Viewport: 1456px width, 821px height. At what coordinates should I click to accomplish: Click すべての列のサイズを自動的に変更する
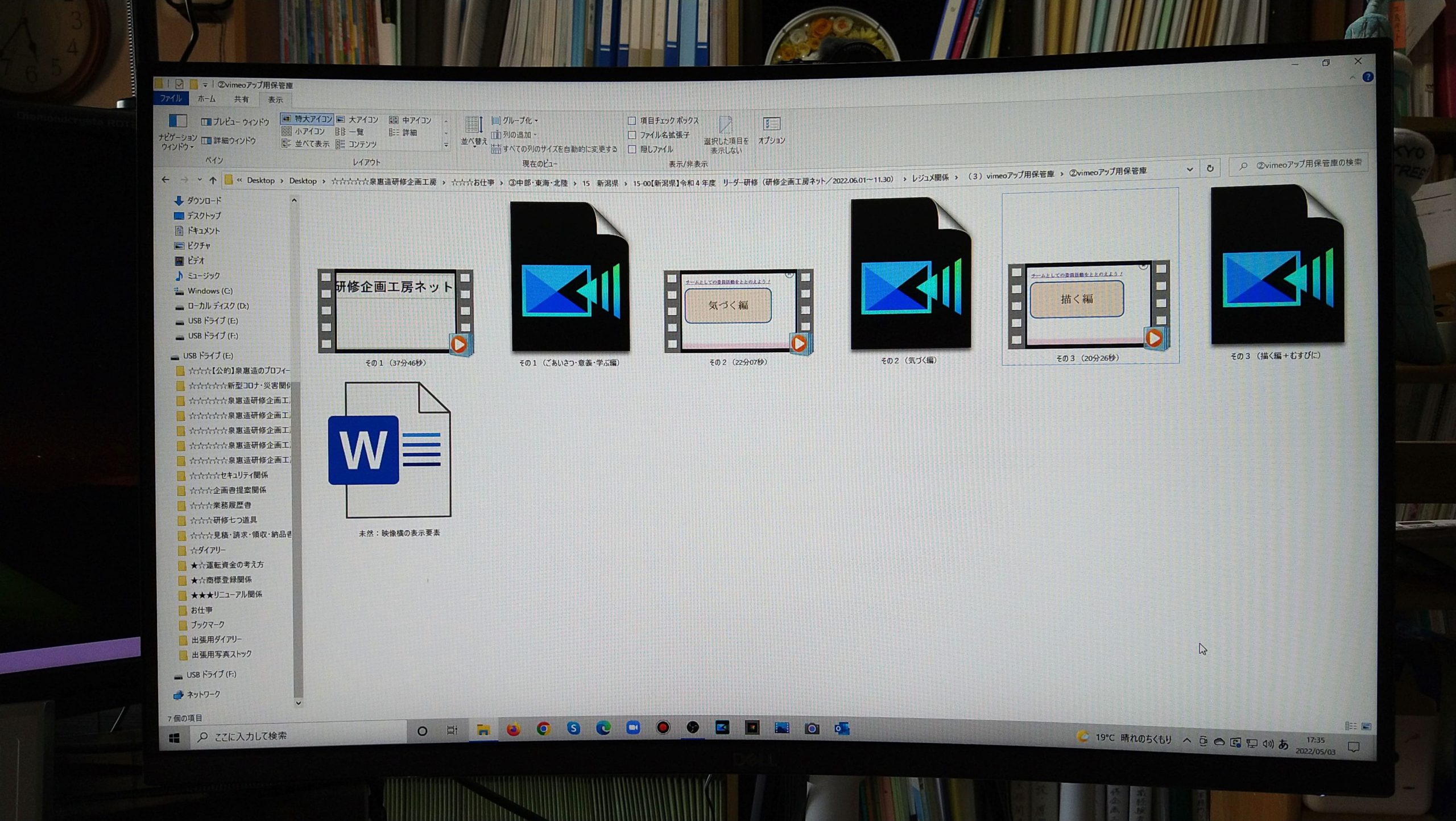tap(554, 149)
